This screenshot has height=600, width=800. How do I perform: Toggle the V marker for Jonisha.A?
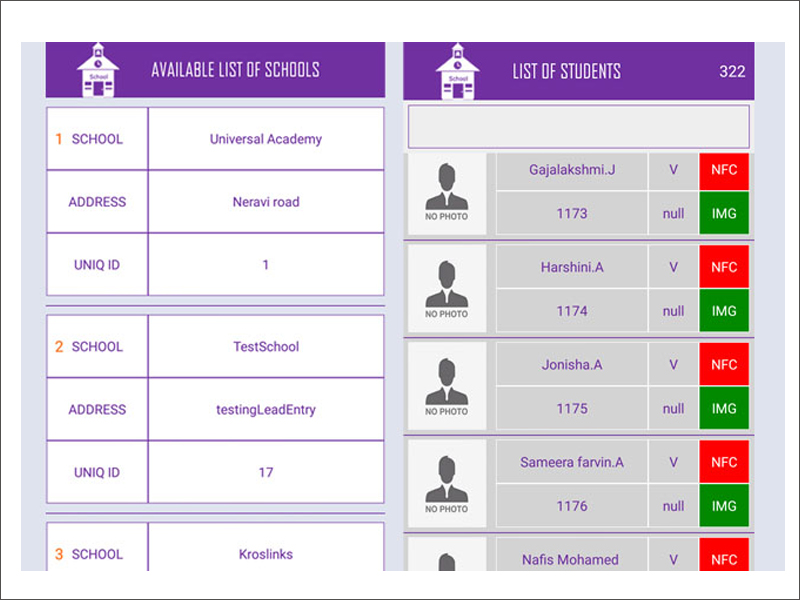coord(673,364)
